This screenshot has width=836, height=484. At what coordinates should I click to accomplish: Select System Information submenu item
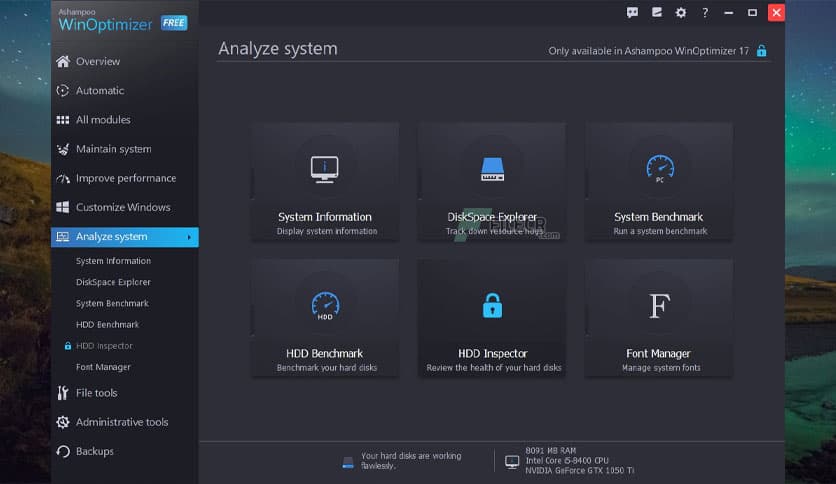click(x=113, y=261)
